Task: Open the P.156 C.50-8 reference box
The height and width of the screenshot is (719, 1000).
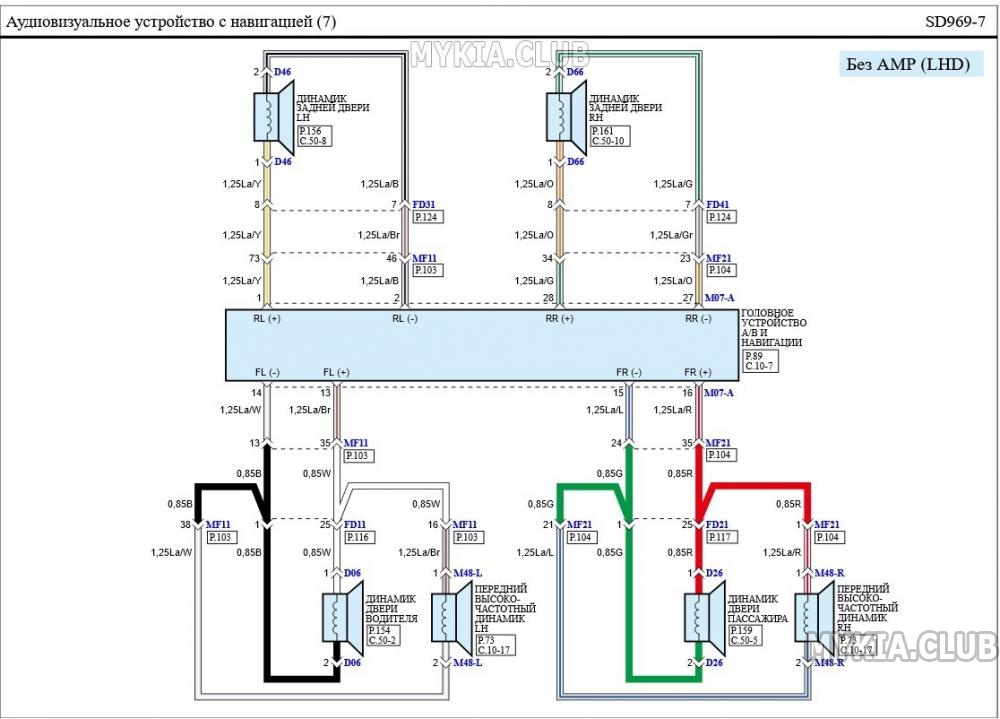Action: click(x=314, y=135)
